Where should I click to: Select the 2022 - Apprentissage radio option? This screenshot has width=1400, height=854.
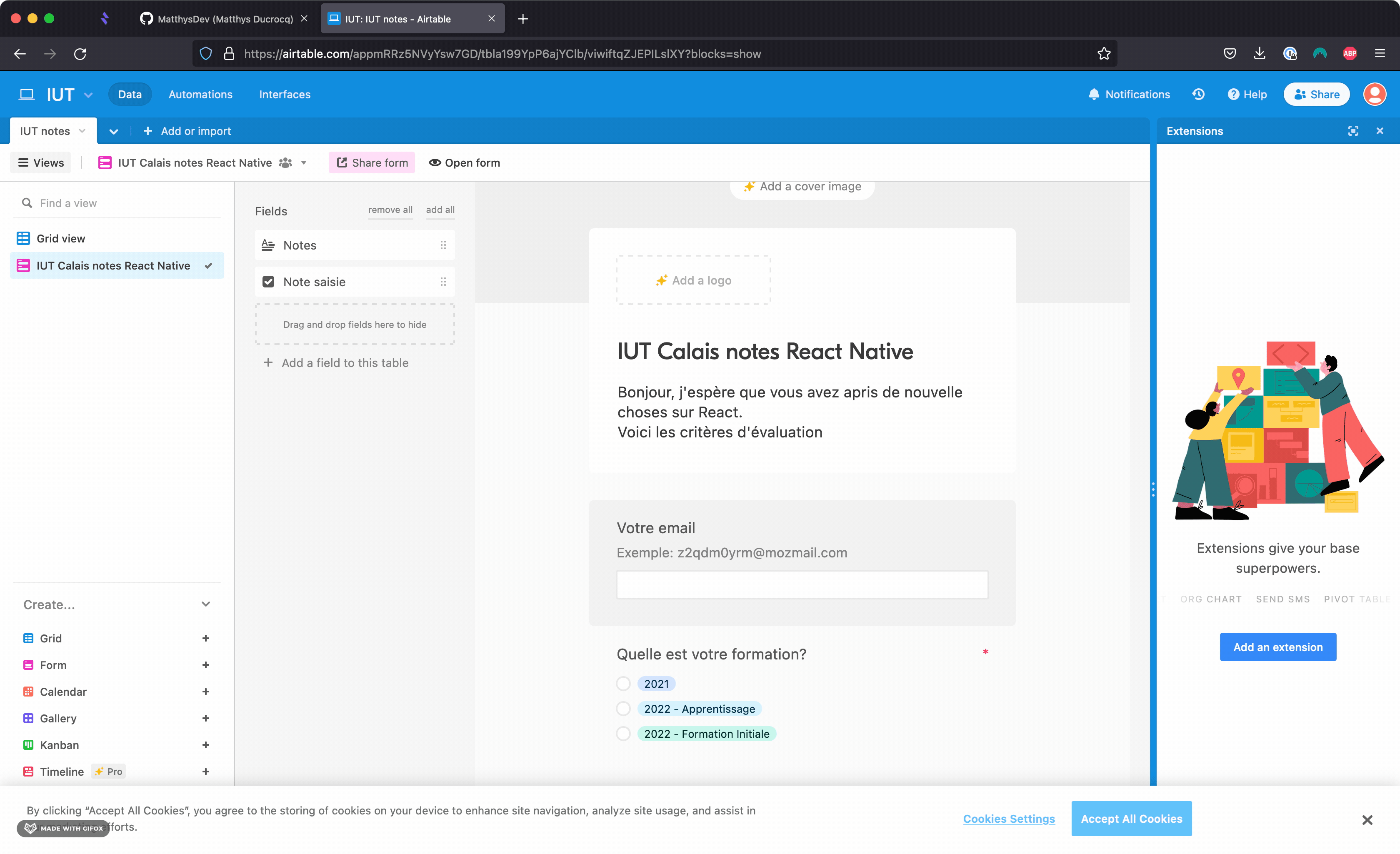[623, 709]
